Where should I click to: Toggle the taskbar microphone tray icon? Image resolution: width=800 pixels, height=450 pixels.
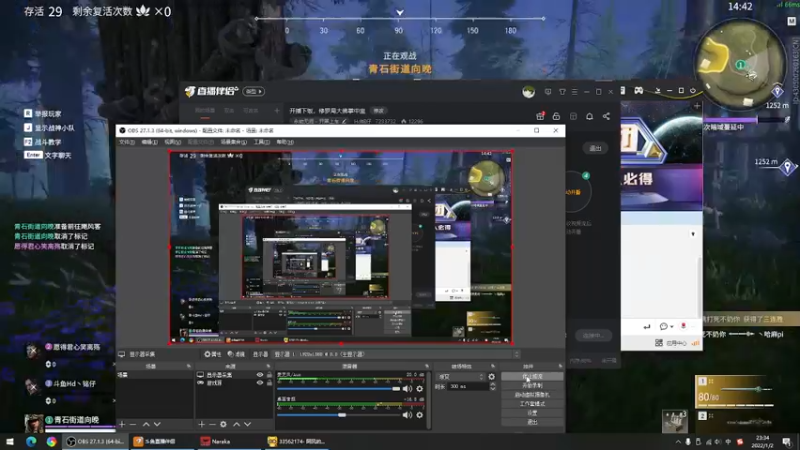click(x=688, y=442)
